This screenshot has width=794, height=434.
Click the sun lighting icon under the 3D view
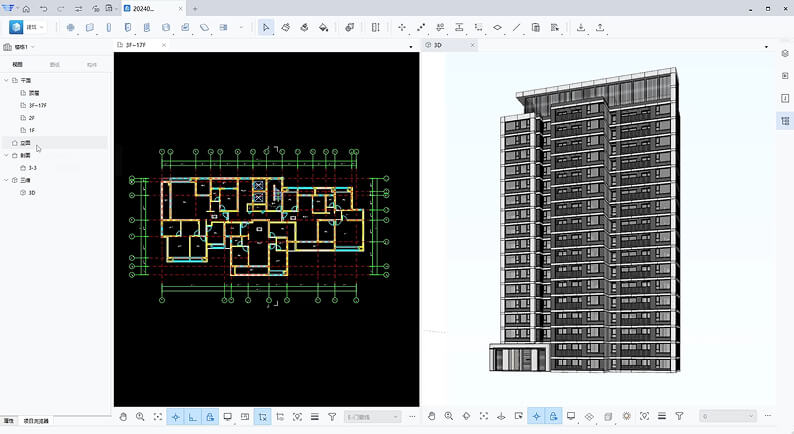[626, 416]
